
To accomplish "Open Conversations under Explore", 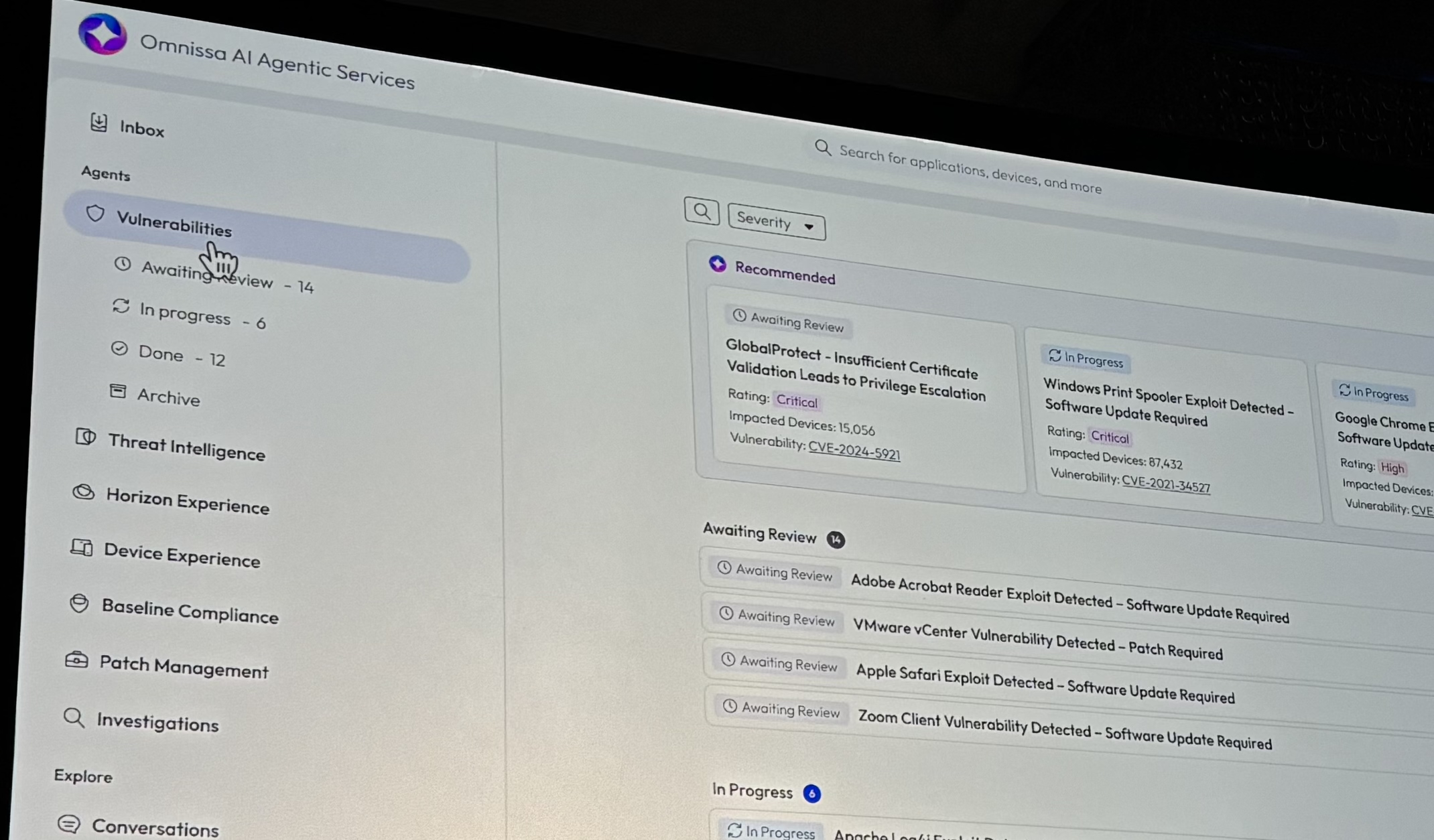I will coord(155,828).
